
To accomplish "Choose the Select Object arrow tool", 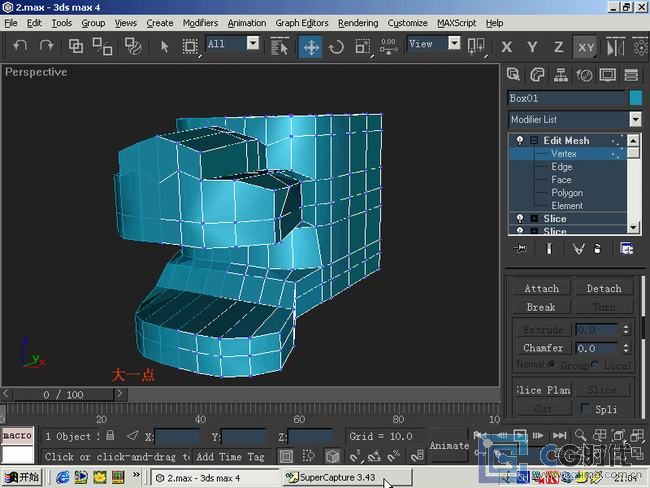I will point(164,46).
